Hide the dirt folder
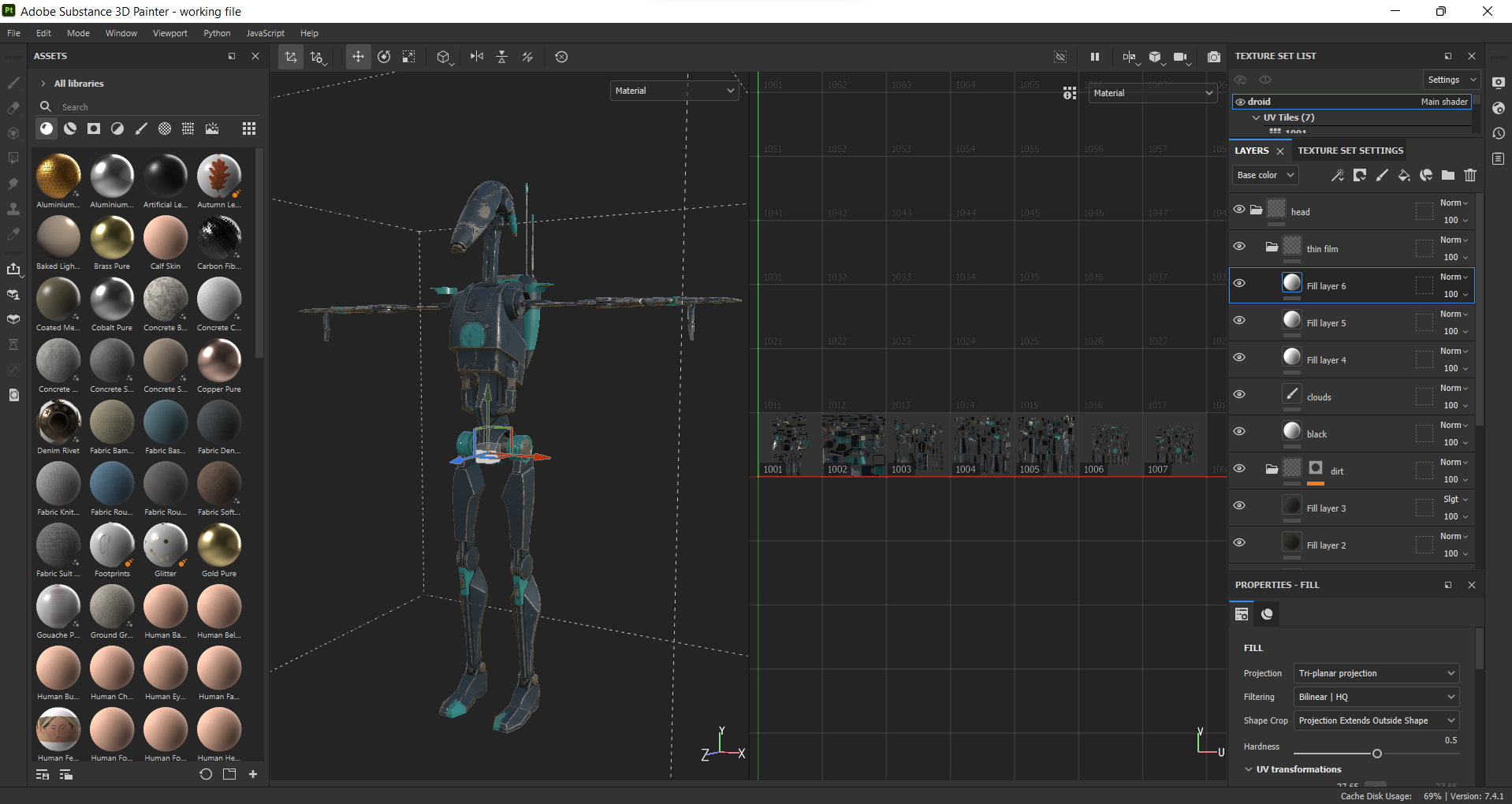Image resolution: width=1512 pixels, height=804 pixels. [x=1239, y=469]
